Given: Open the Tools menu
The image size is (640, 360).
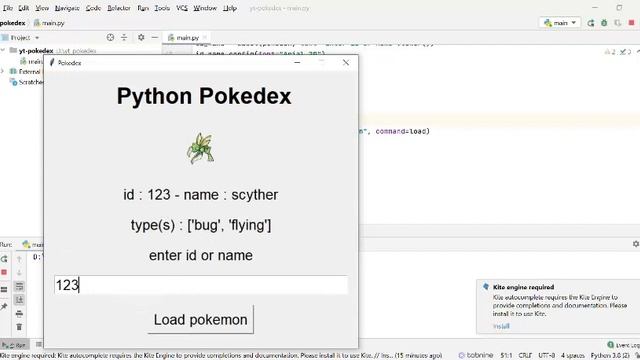Looking at the screenshot, I should [162, 8].
